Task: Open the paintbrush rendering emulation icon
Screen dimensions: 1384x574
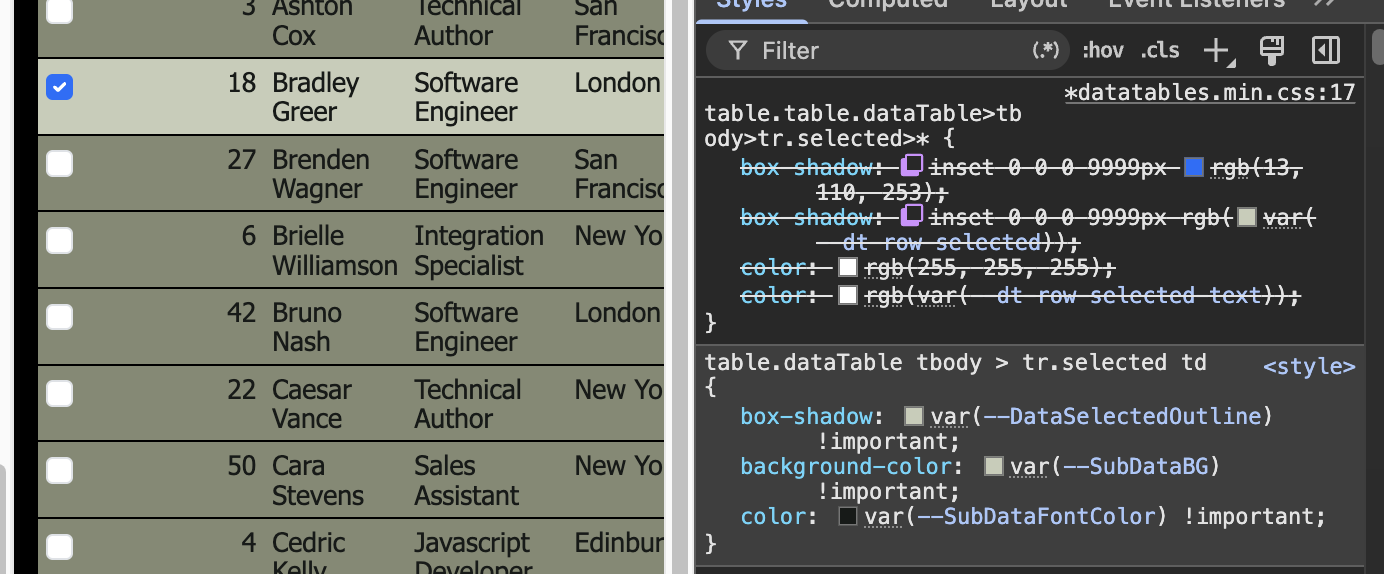Action: pyautogui.click(x=1272, y=50)
